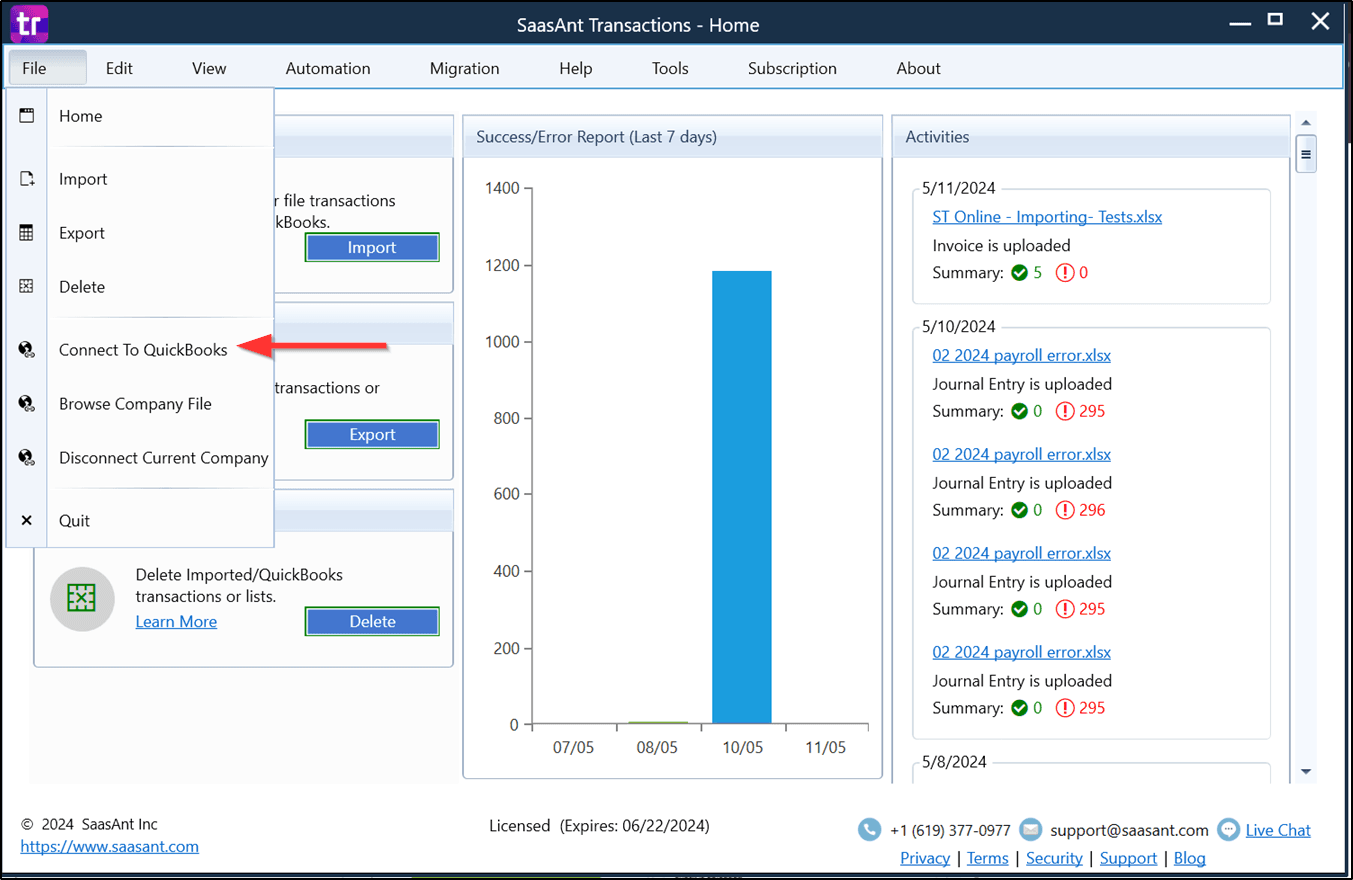The image size is (1353, 880).
Task: Click the Live Chat bubble icon
Action: 1228,830
